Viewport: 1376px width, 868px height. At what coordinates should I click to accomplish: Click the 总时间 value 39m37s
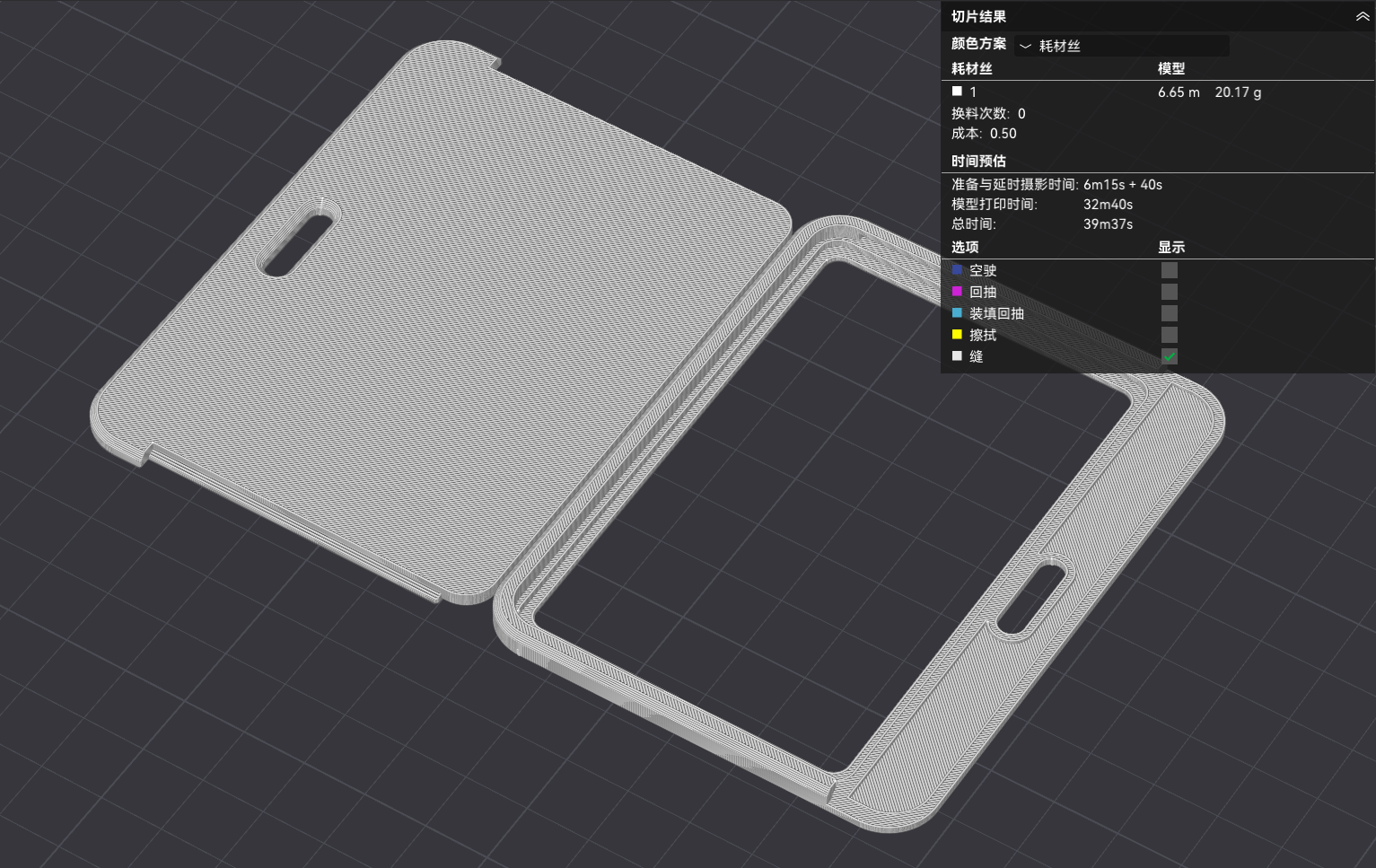[x=1108, y=224]
